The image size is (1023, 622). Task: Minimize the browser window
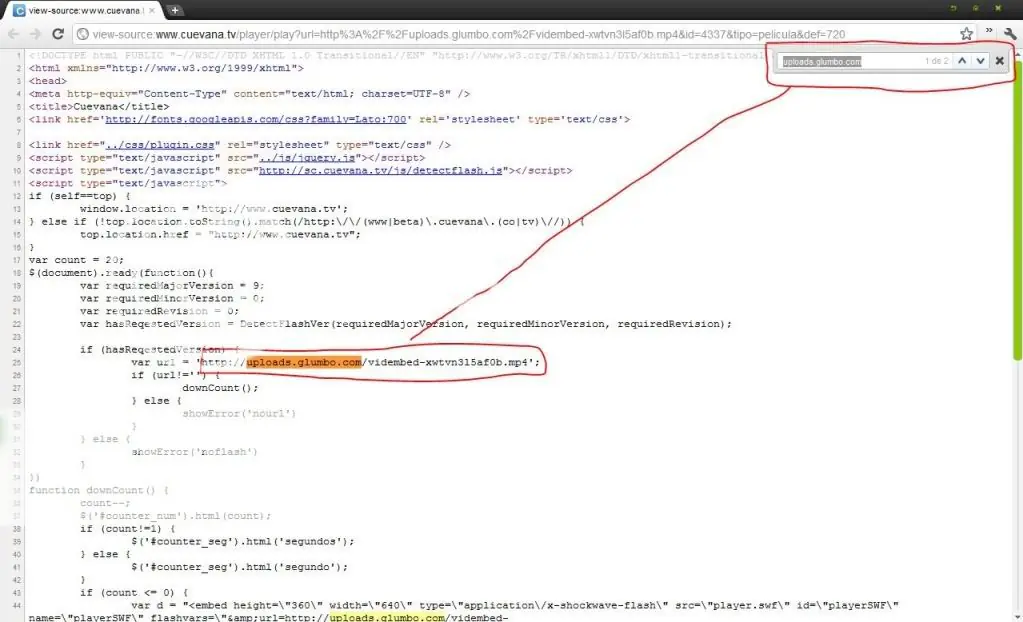tap(953, 8)
